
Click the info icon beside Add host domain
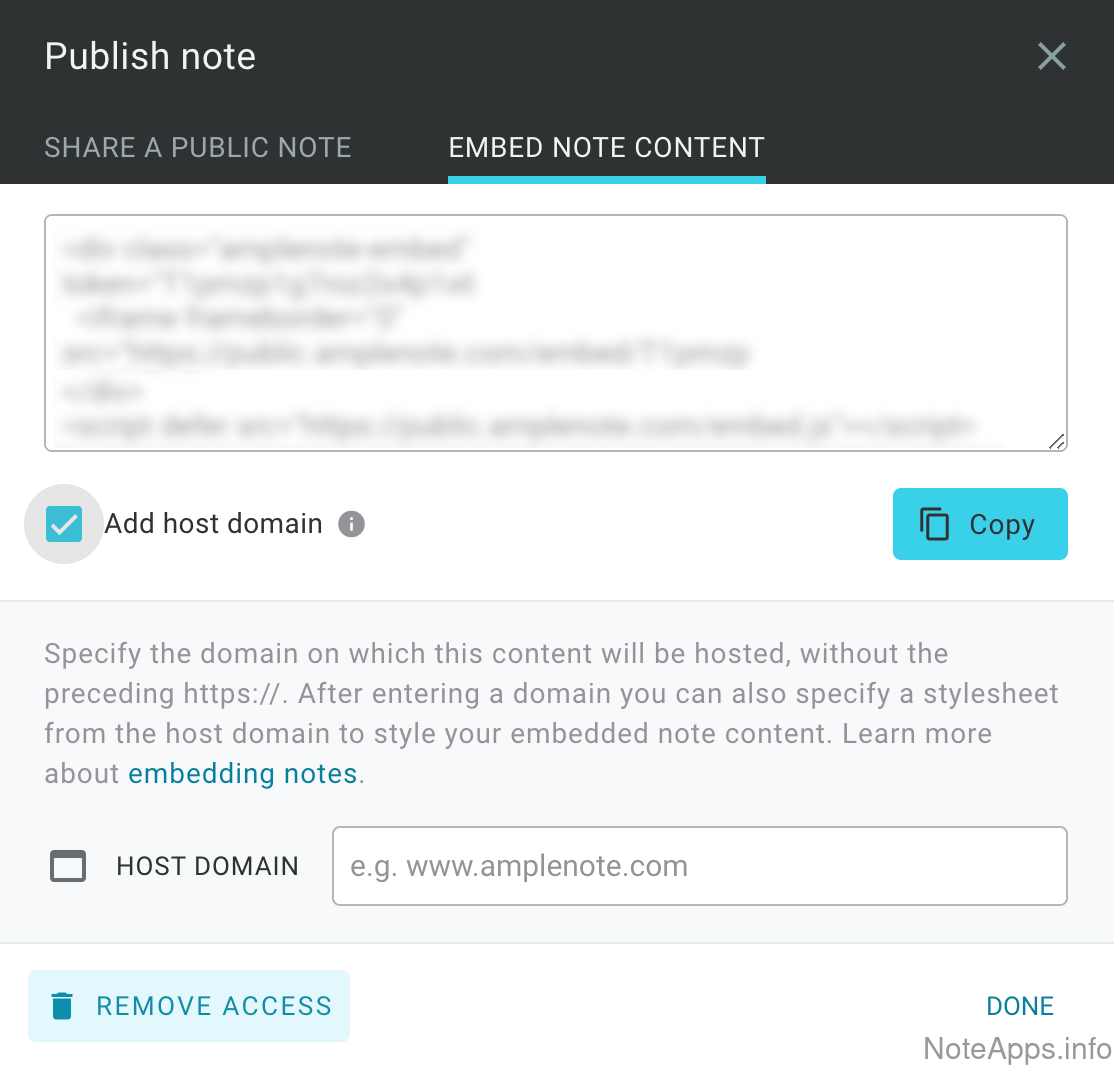(x=351, y=524)
